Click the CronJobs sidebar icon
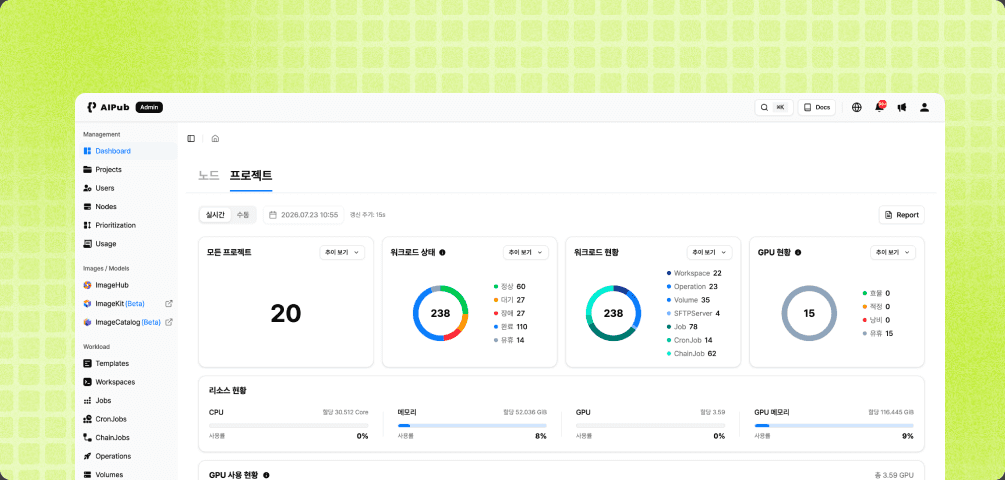Screen dimensions: 1005x480 (88, 419)
